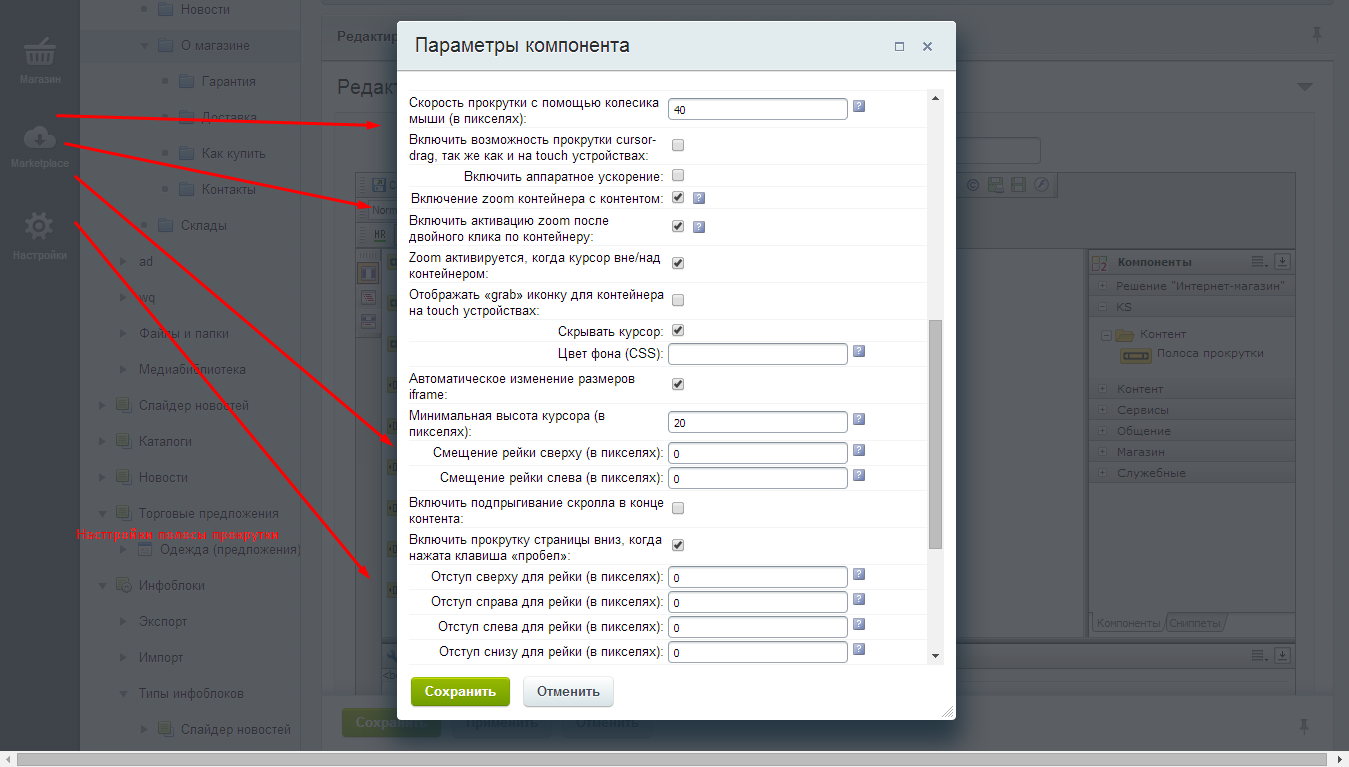Switch to the Сниппеты tab
This screenshot has width=1349, height=767.
tap(1196, 623)
